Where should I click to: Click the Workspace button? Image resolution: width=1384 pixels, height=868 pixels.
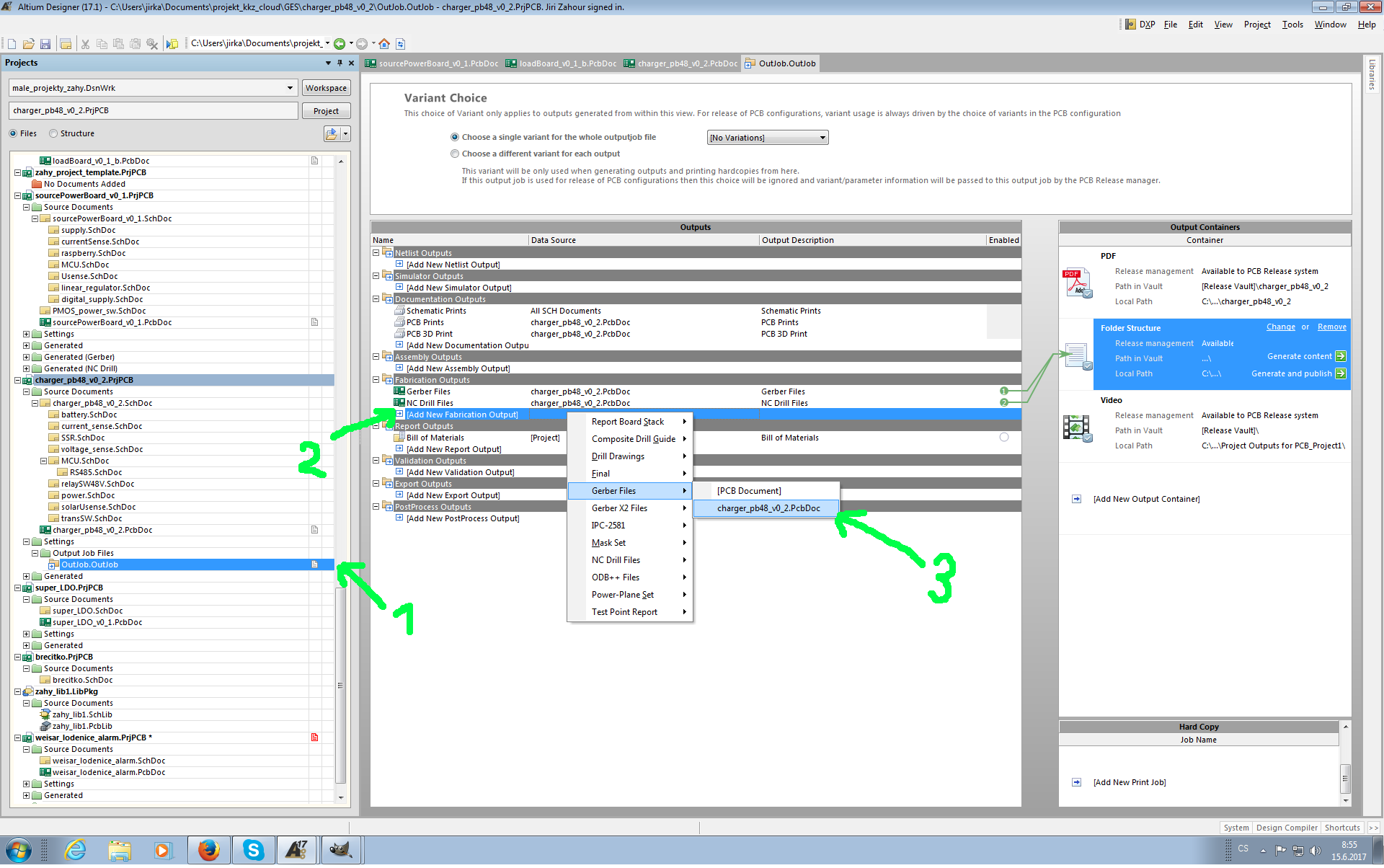pyautogui.click(x=326, y=89)
